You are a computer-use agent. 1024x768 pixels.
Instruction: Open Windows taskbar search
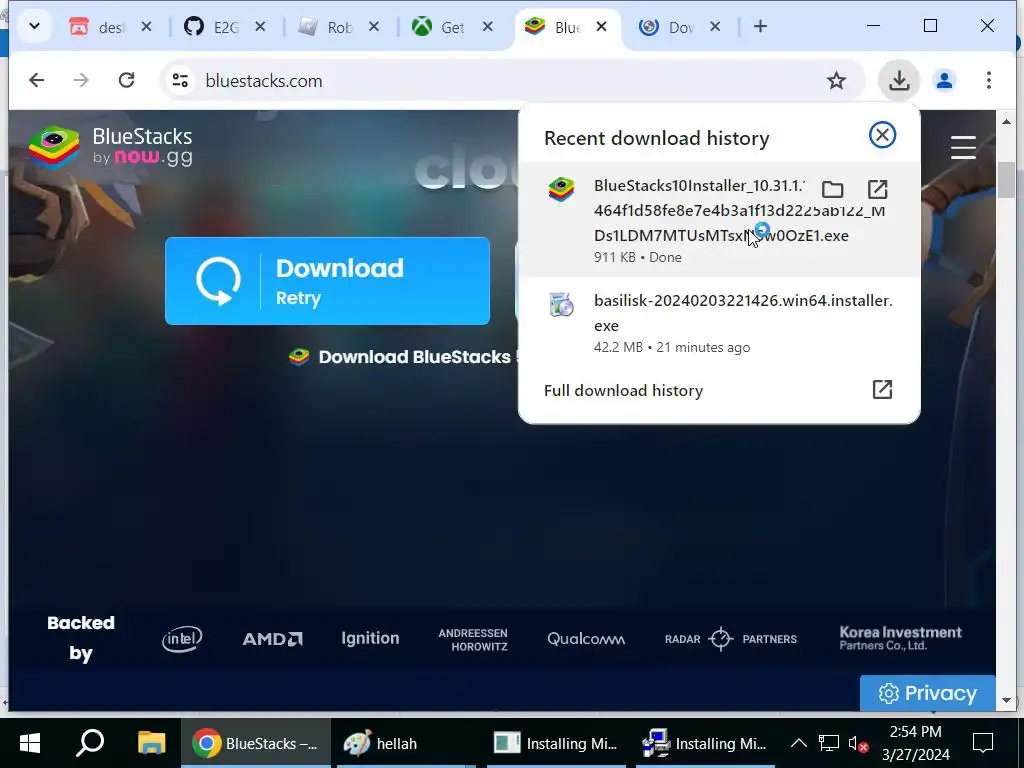tap(90, 743)
